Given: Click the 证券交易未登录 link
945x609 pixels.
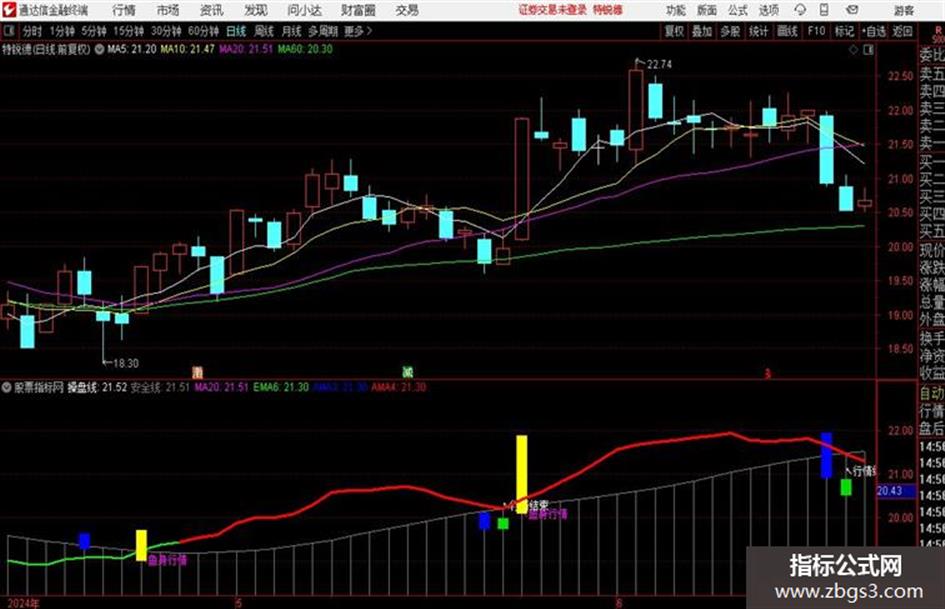Looking at the screenshot, I should [553, 10].
